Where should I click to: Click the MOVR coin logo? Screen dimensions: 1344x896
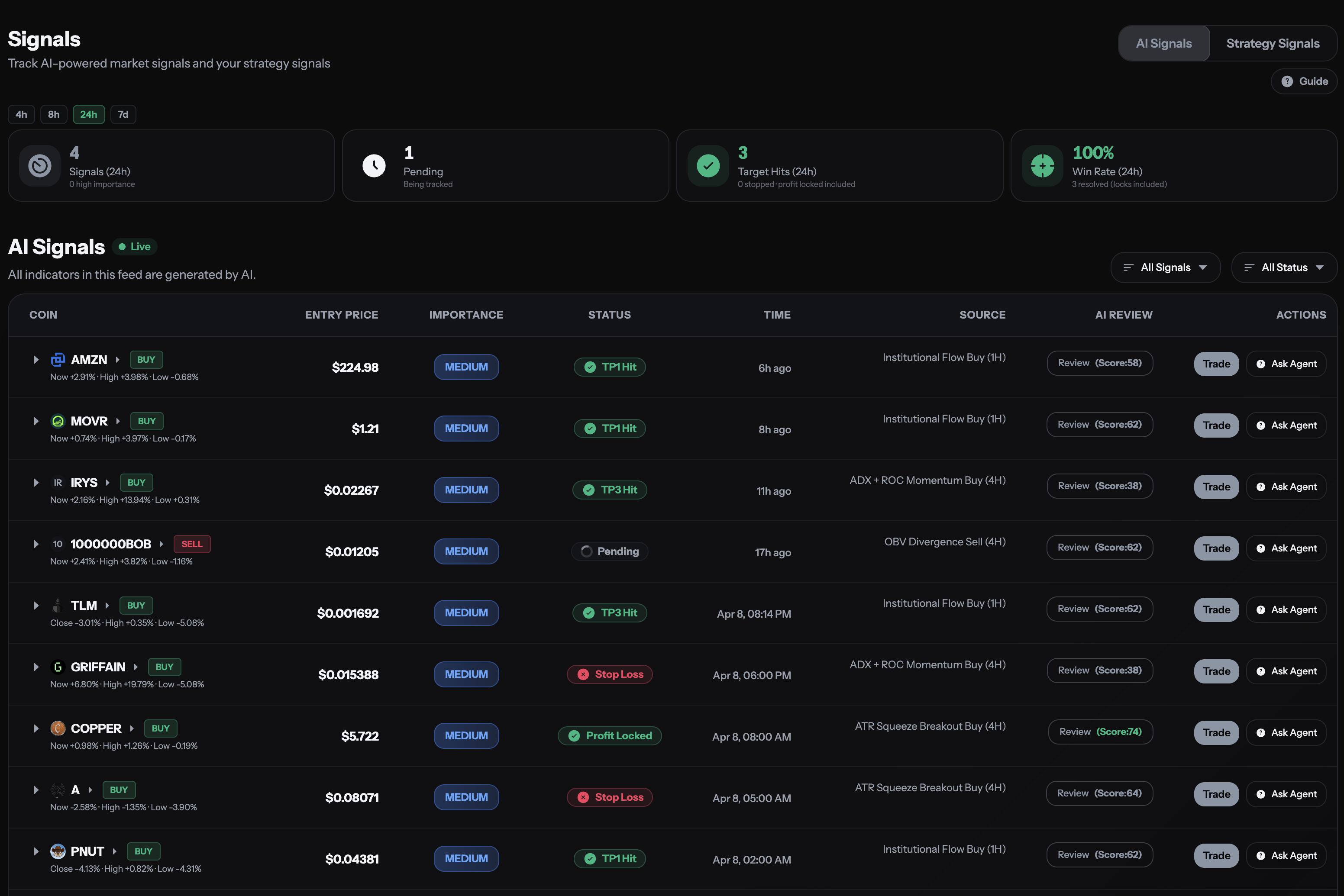pyautogui.click(x=58, y=421)
